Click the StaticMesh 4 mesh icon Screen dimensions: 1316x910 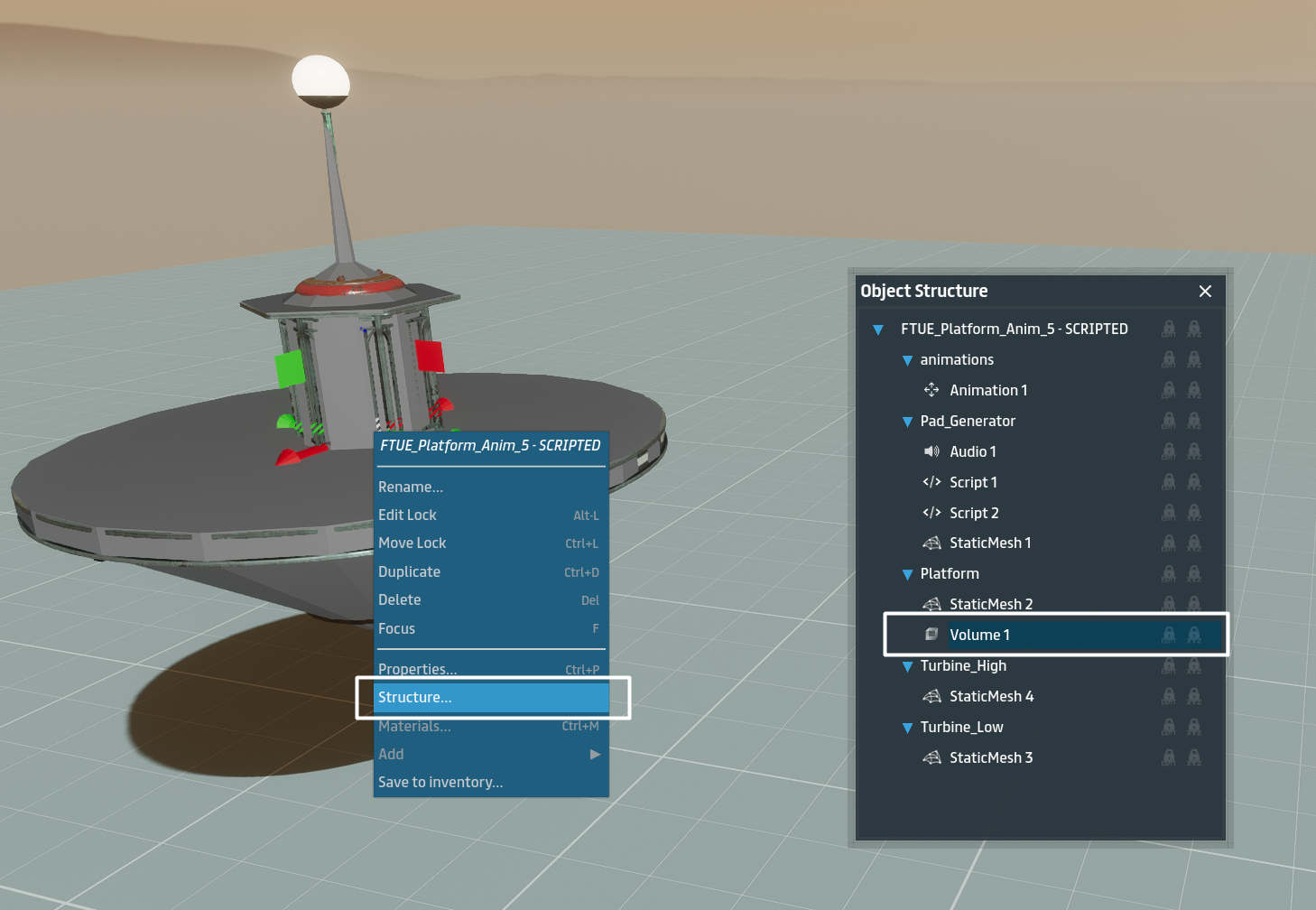[x=931, y=696]
